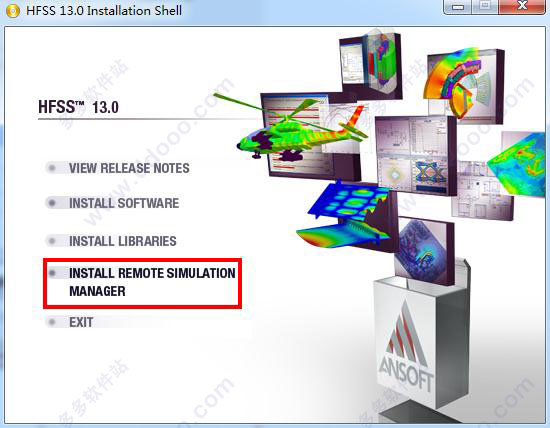
Task: Open View Release Notes link
Action: pos(129,168)
